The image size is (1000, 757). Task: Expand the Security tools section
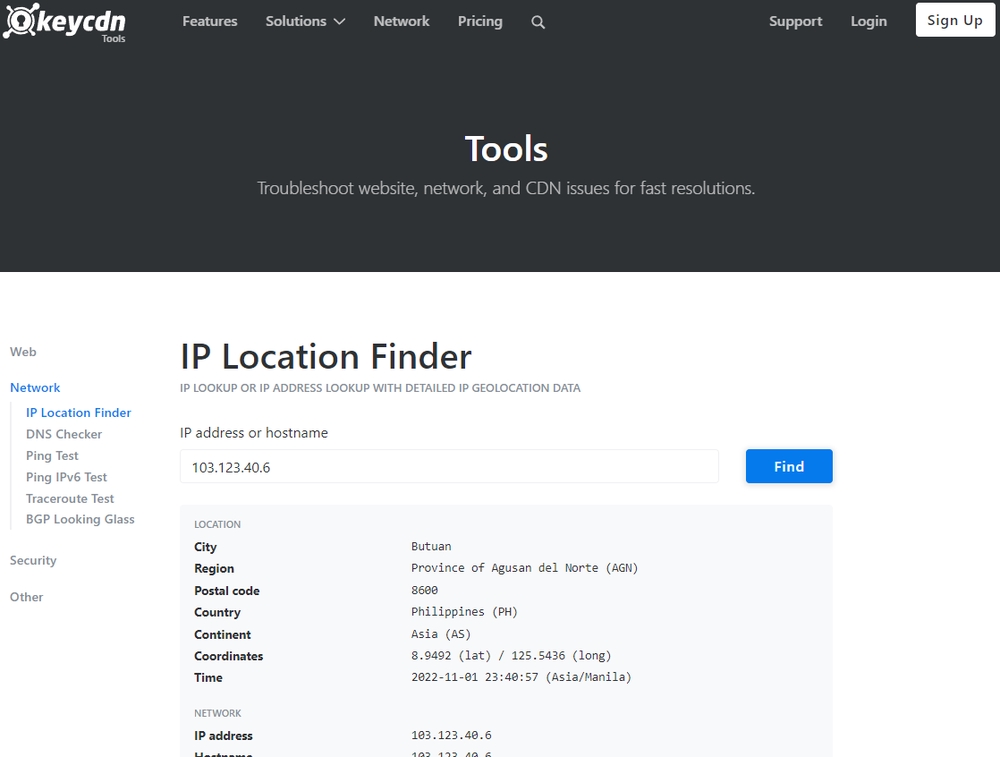pyautogui.click(x=33, y=560)
